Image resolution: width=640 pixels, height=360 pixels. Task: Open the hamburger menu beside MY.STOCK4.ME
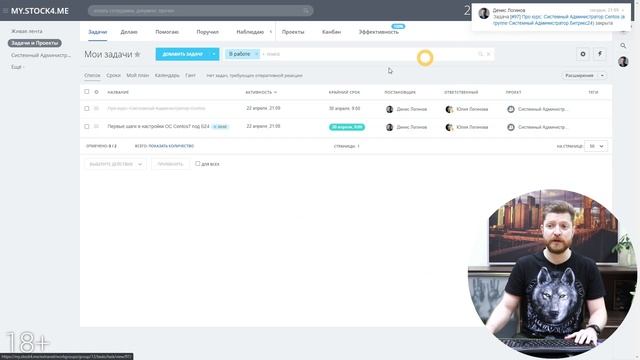[5, 11]
